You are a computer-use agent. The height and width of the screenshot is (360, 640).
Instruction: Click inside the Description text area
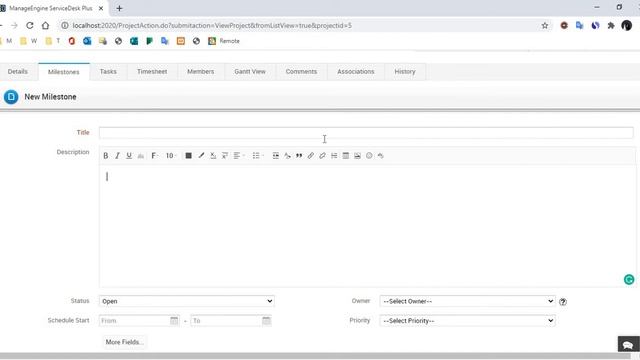click(x=367, y=226)
